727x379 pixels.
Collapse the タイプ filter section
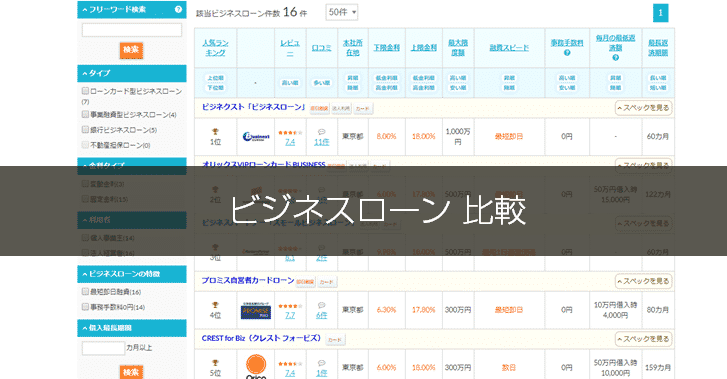[132, 73]
